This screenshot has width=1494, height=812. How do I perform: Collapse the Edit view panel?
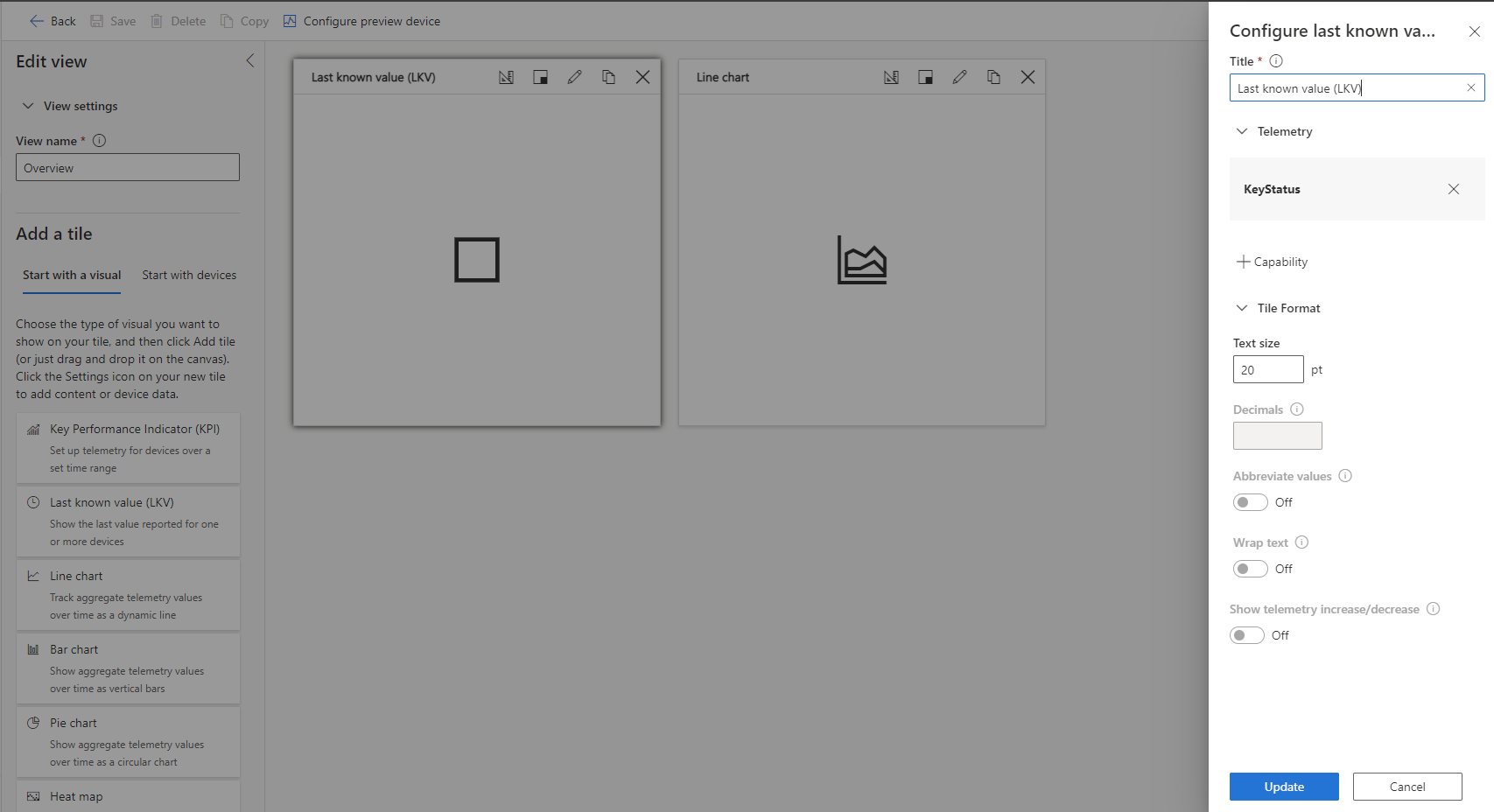(x=249, y=60)
